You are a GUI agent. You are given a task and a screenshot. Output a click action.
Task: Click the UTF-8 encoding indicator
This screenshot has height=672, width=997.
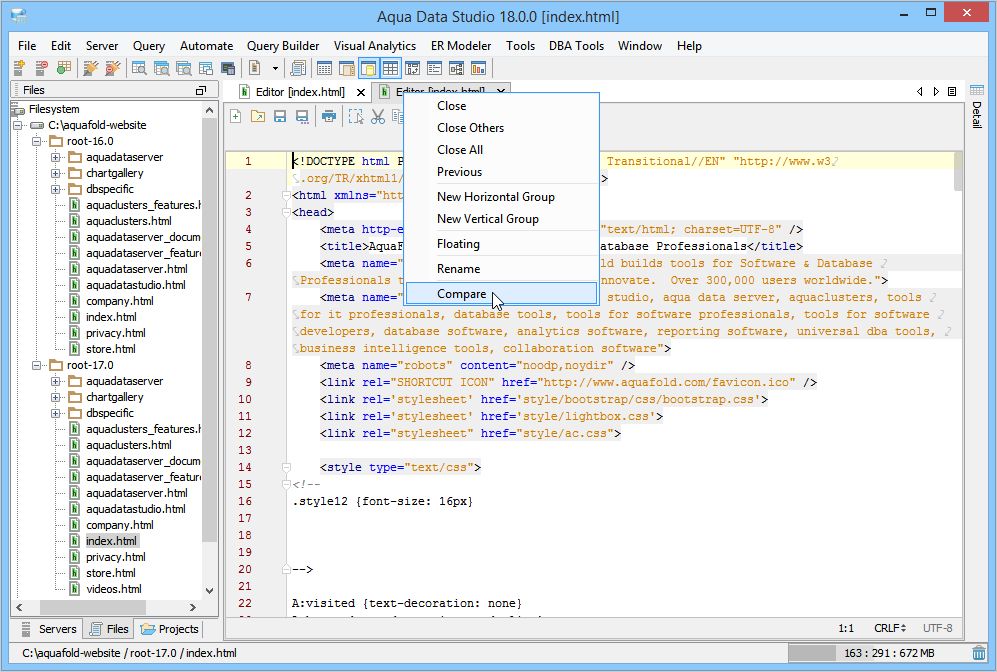point(938,628)
